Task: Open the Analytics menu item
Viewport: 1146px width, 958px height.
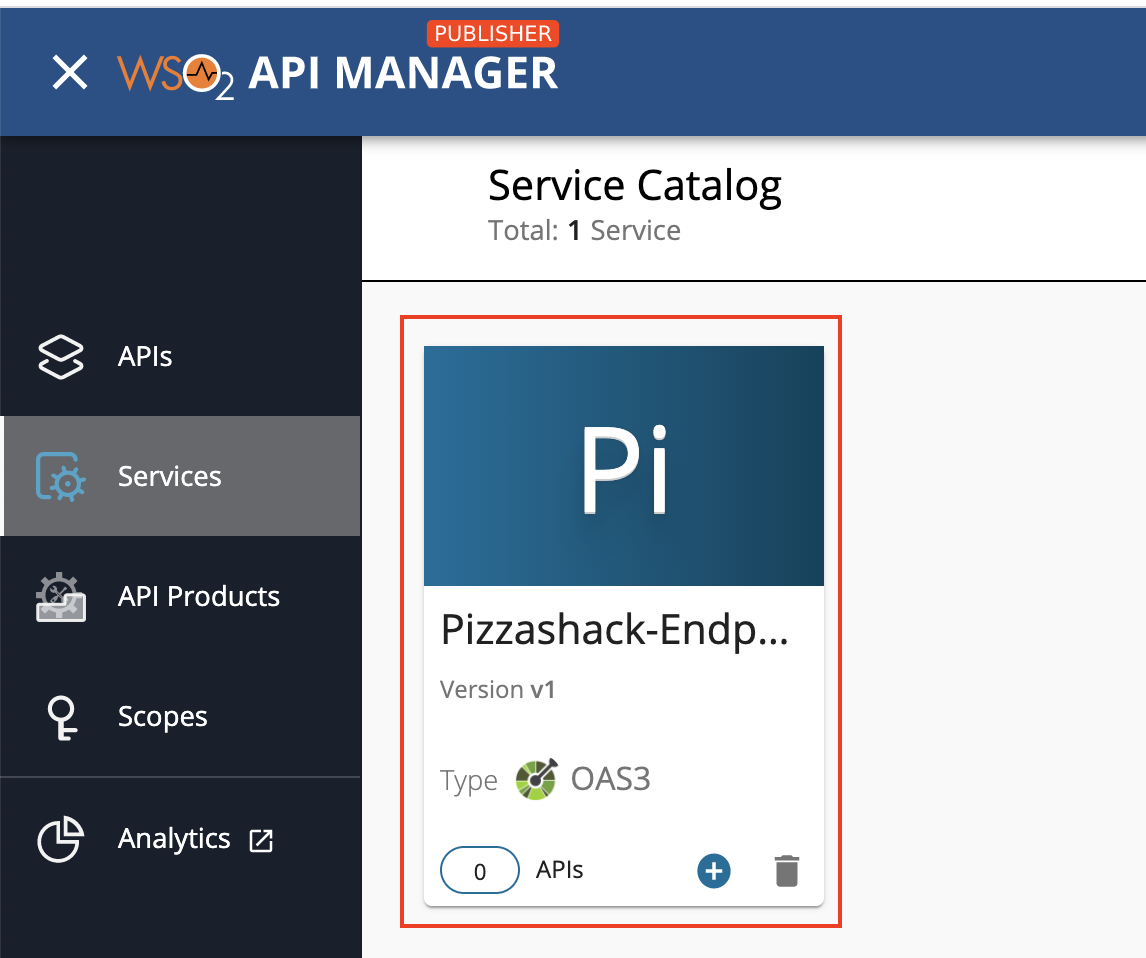Action: [x=181, y=838]
